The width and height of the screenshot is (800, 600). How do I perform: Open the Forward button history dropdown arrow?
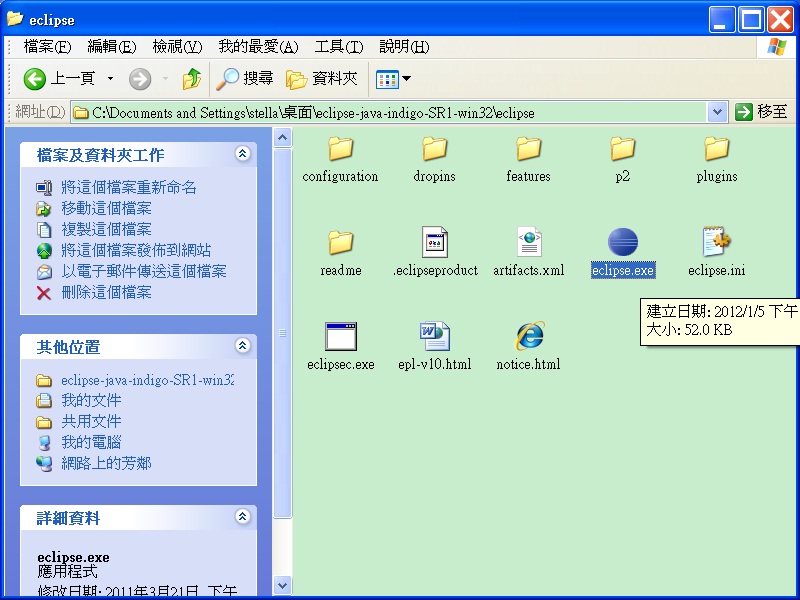coord(165,79)
